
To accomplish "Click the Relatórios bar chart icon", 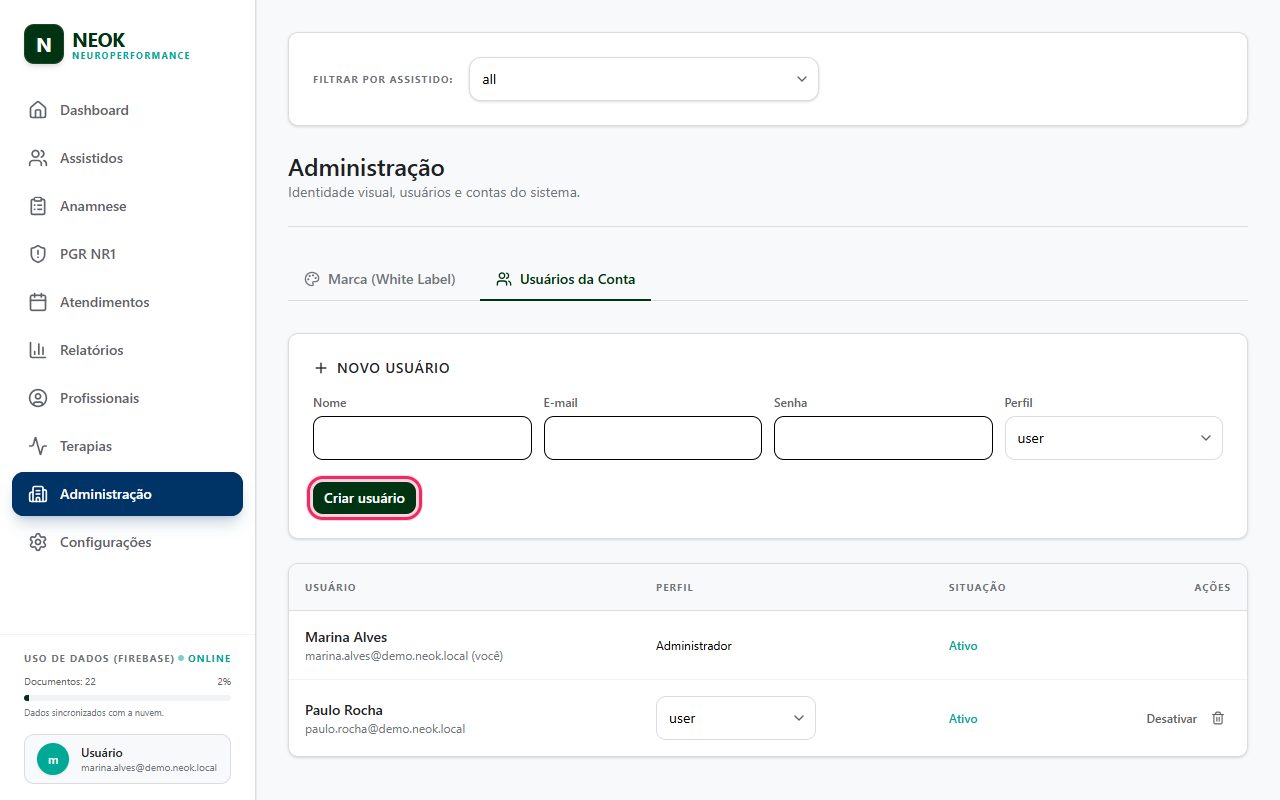I will point(38,350).
